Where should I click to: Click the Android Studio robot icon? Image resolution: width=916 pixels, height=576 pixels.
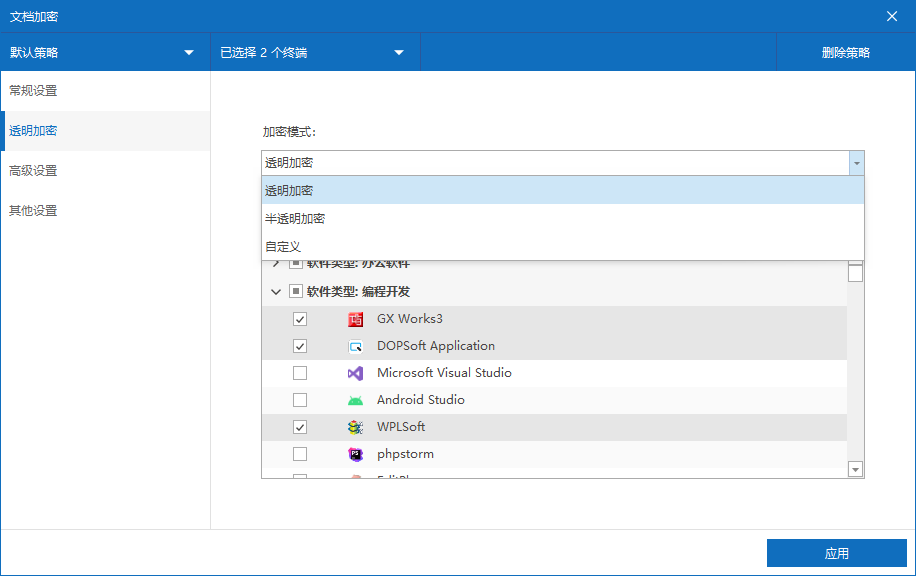pos(355,400)
